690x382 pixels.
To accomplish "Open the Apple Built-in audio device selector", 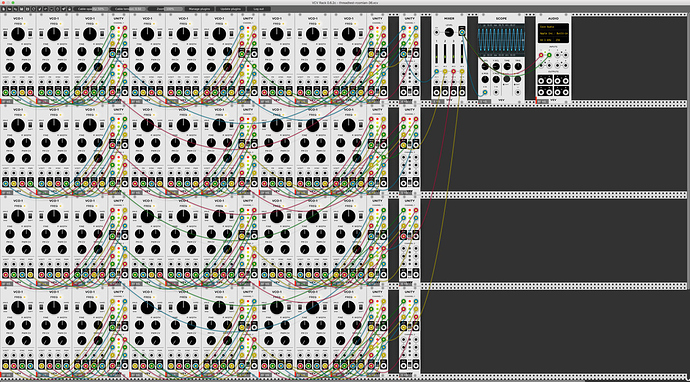I will coord(553,33).
